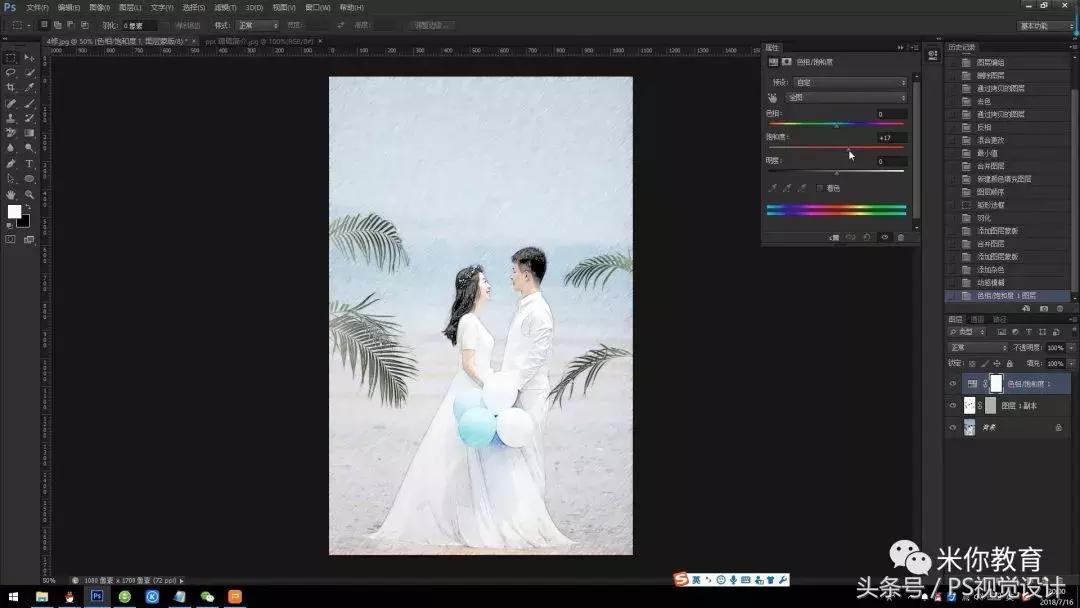The image size is (1080, 608).
Task: Click the Hue/Saturation adjustment layer mask thumbnail
Action: 996,383
